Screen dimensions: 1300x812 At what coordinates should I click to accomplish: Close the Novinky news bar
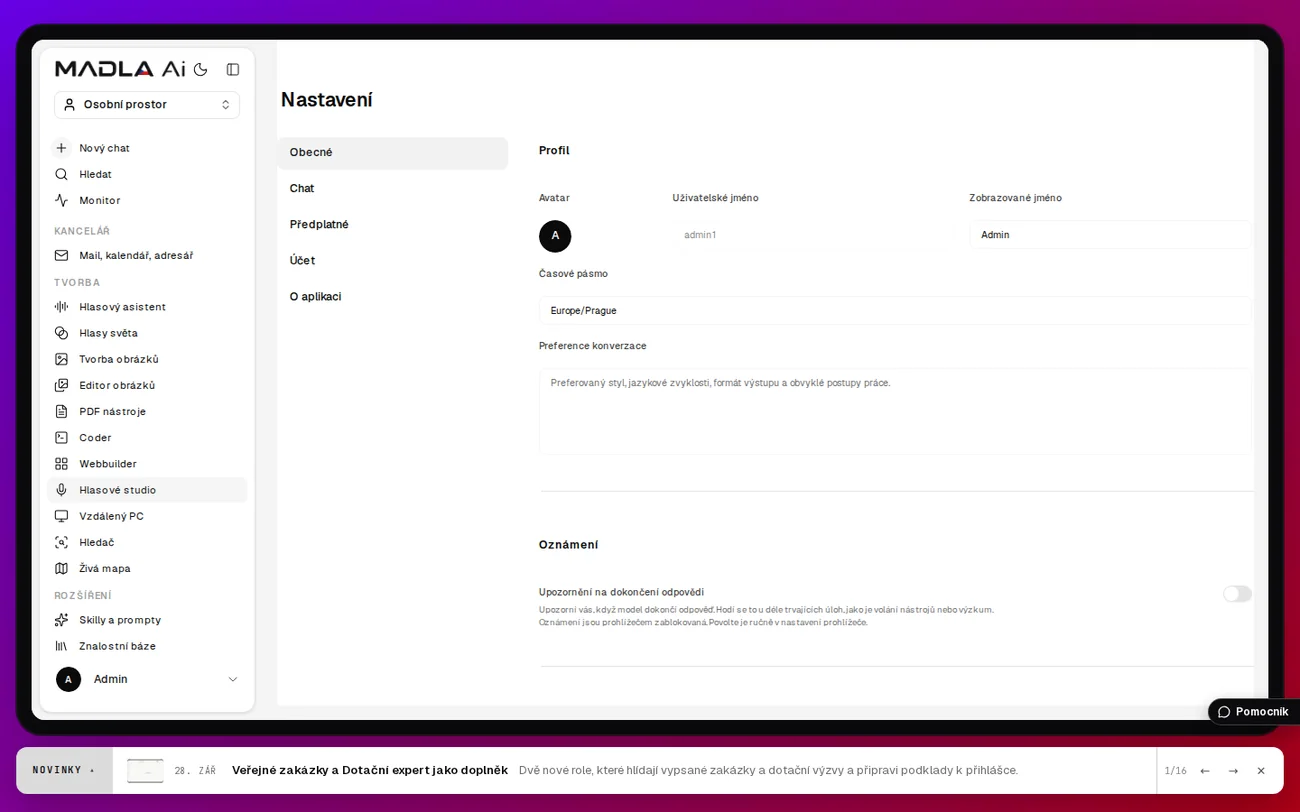[x=1261, y=771]
